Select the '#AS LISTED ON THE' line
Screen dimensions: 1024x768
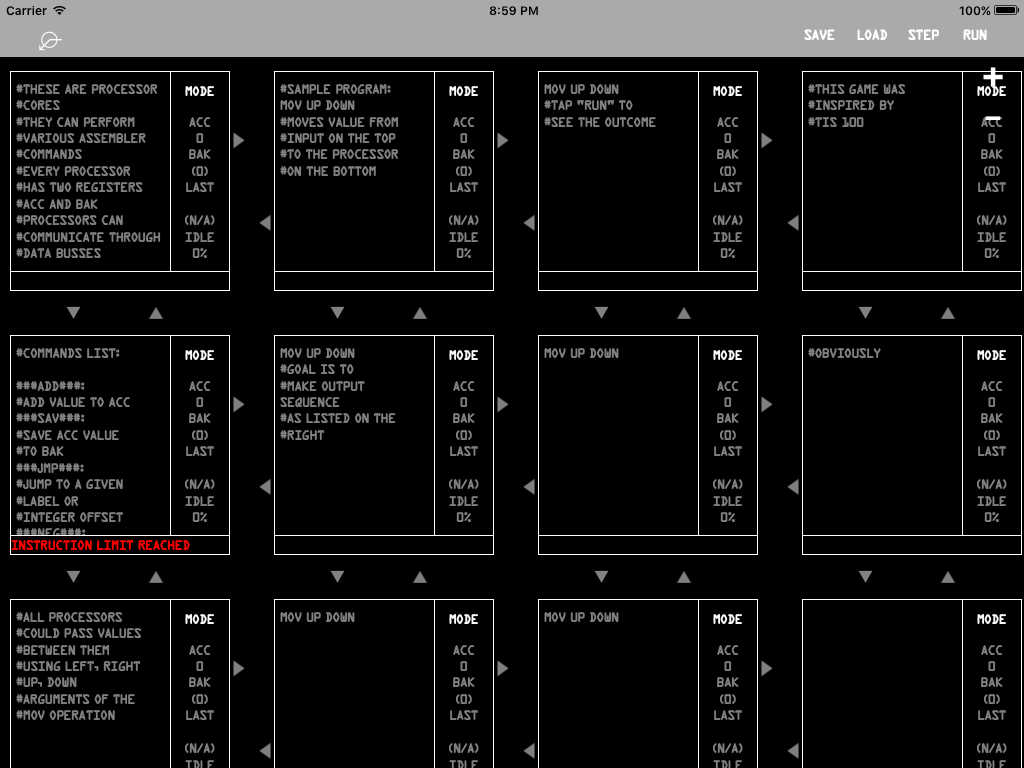pyautogui.click(x=338, y=419)
